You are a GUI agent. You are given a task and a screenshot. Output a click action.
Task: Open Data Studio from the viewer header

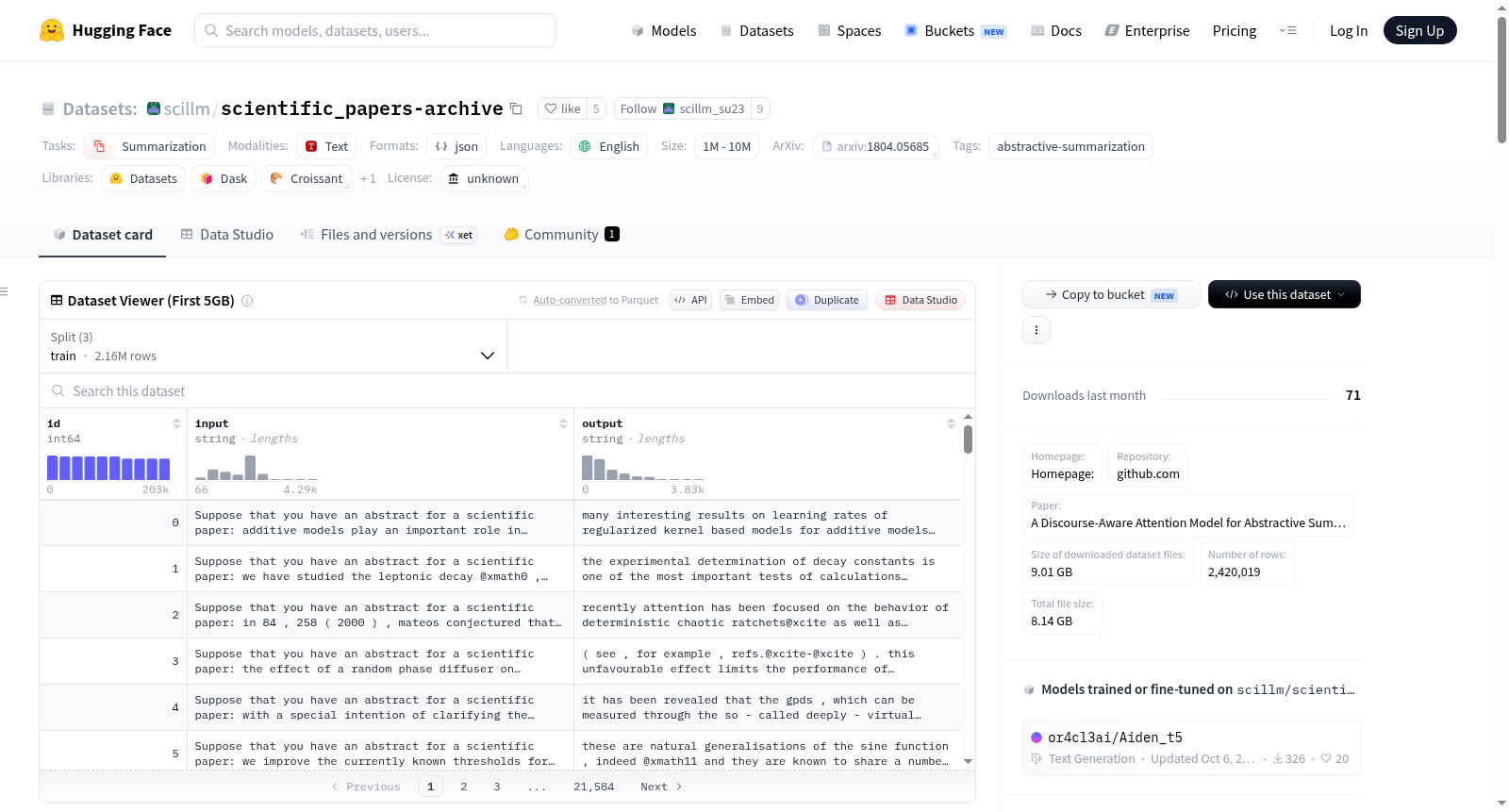coord(920,300)
